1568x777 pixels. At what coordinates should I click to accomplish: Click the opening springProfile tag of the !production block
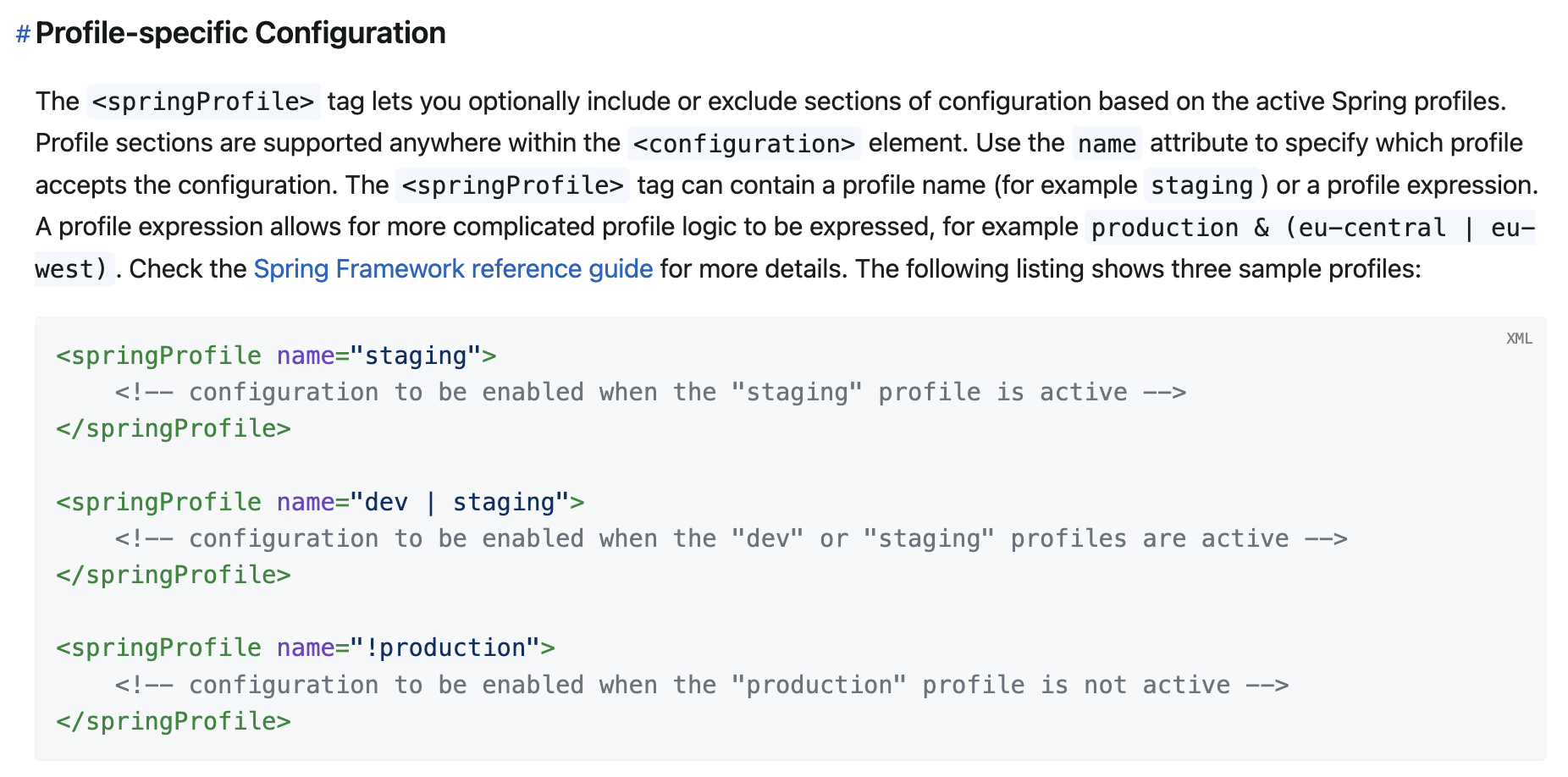(x=159, y=648)
